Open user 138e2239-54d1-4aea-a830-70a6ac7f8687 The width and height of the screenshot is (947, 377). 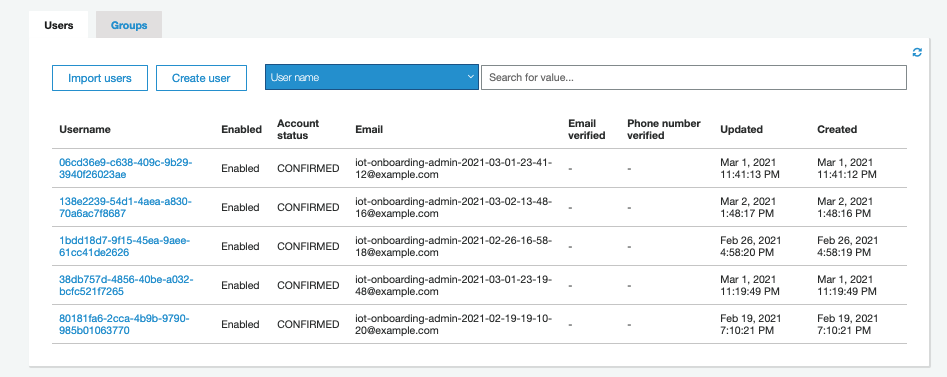pyautogui.click(x=126, y=207)
